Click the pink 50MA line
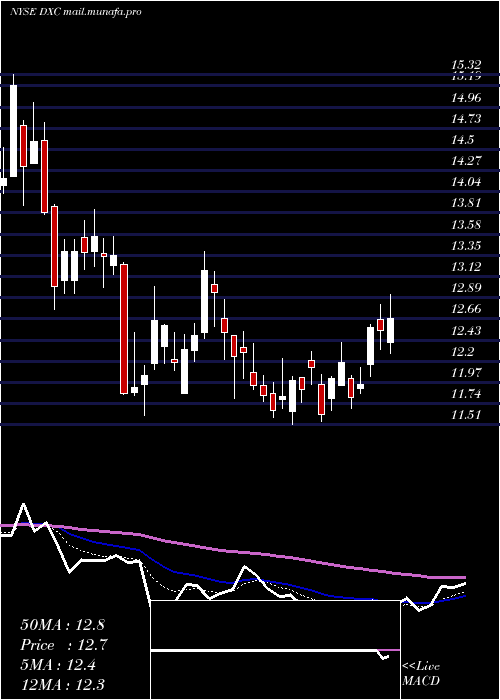The width and height of the screenshot is (500, 700). [232, 551]
